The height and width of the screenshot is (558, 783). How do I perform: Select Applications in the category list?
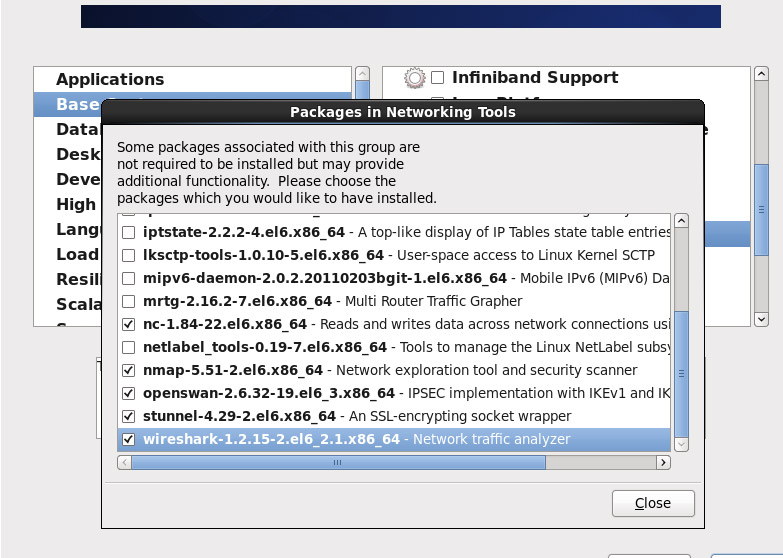[x=110, y=79]
